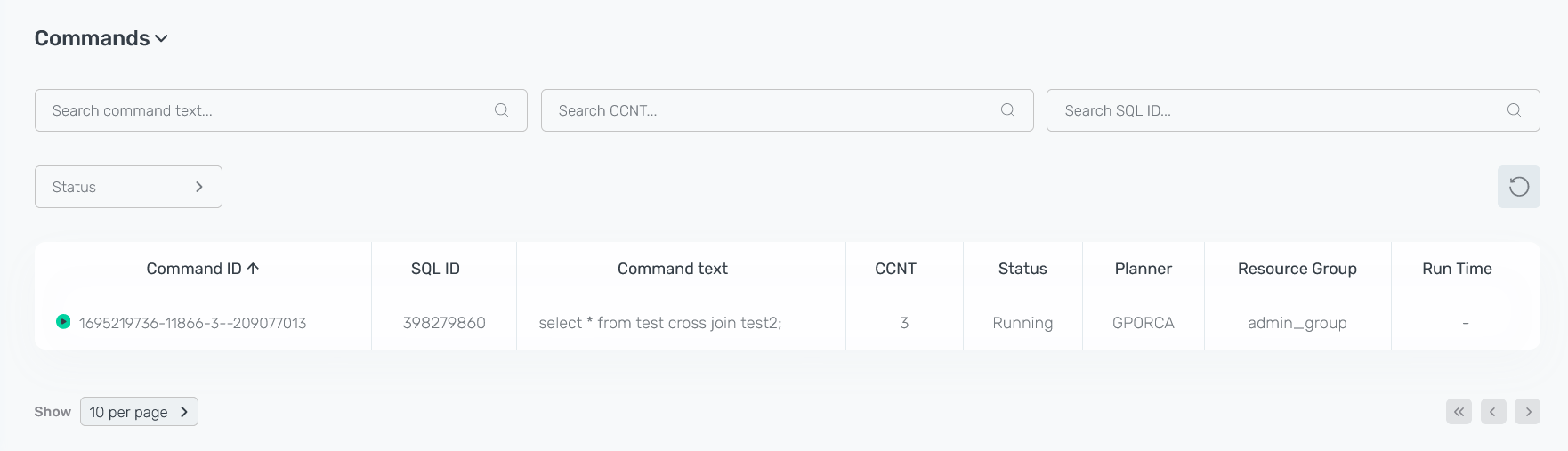Open the 10 per page selector

[139, 412]
